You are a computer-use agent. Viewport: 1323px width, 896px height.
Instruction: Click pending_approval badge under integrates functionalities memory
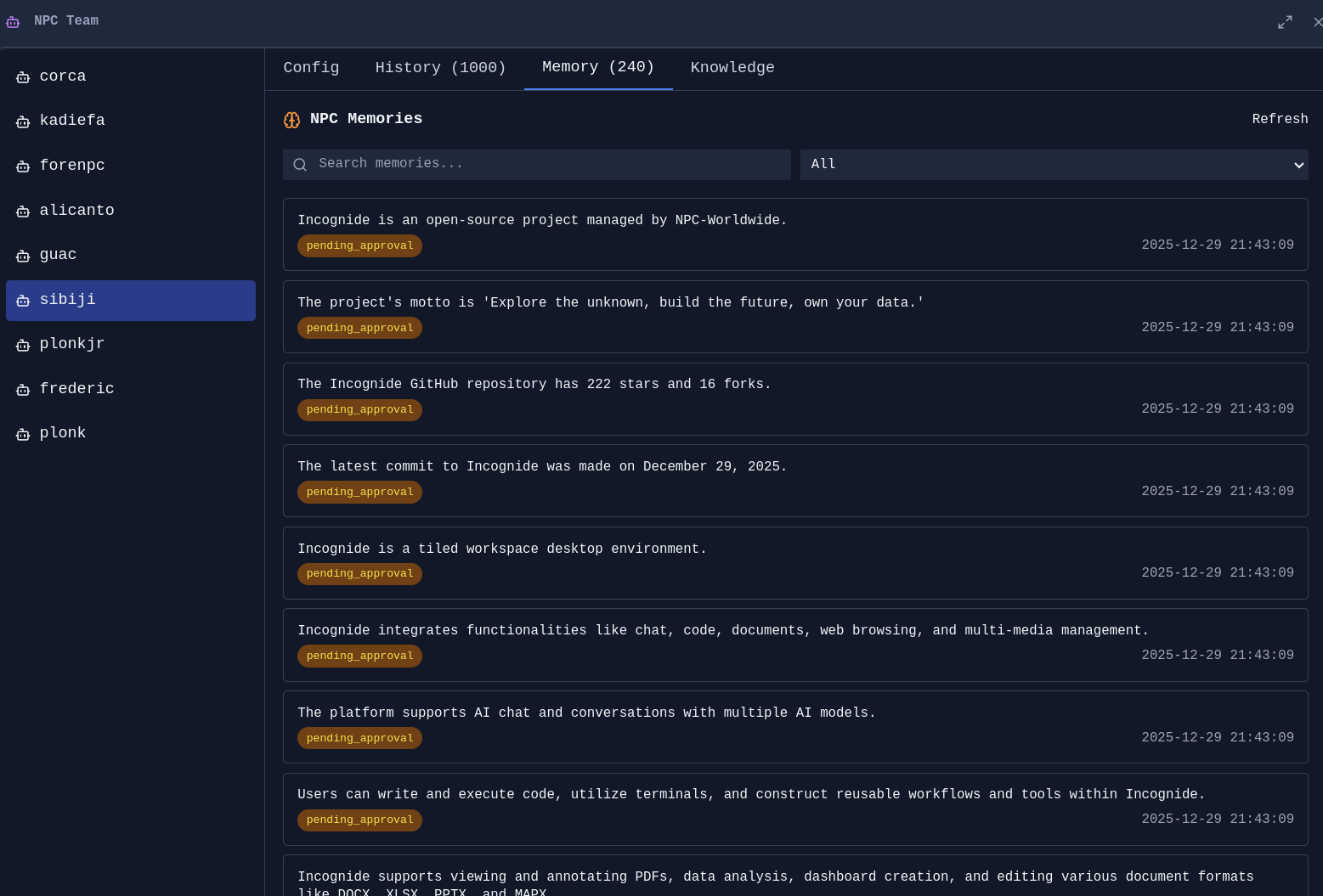(x=359, y=657)
